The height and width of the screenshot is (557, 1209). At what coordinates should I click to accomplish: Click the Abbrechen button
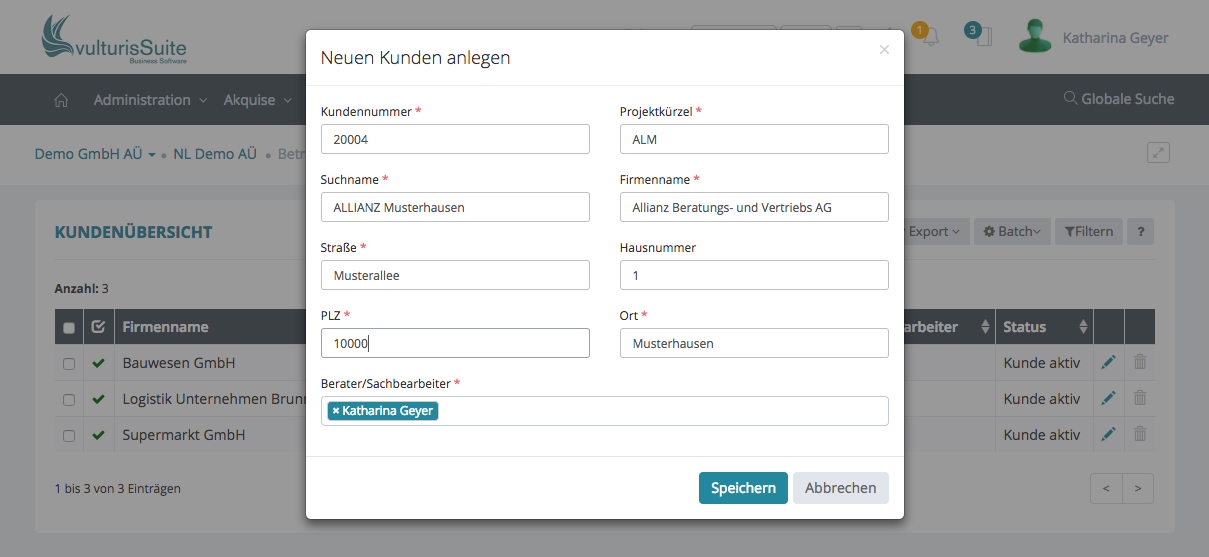(x=840, y=488)
